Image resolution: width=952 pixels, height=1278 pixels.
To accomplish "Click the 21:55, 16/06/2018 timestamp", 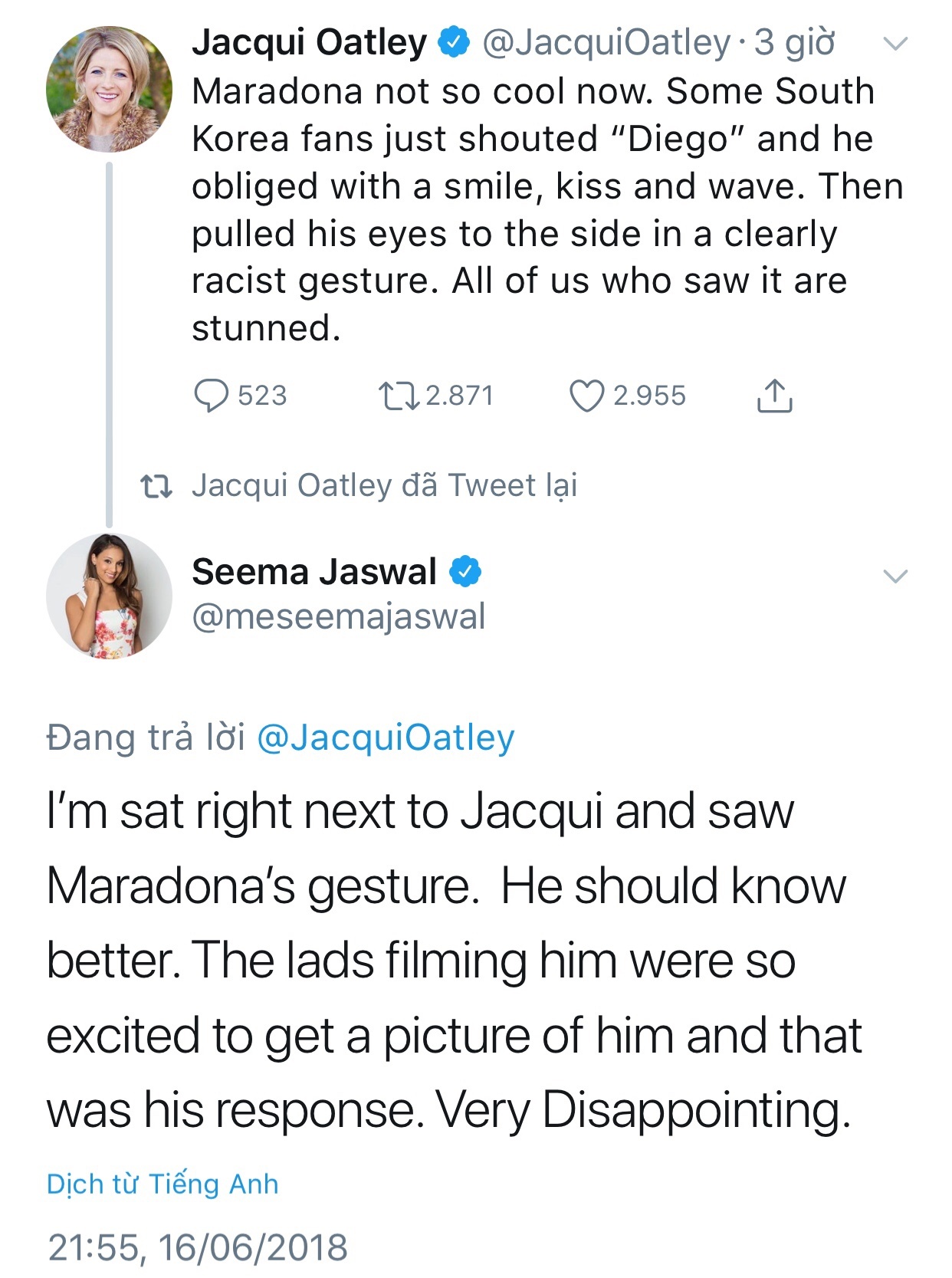I will pos(198,1247).
